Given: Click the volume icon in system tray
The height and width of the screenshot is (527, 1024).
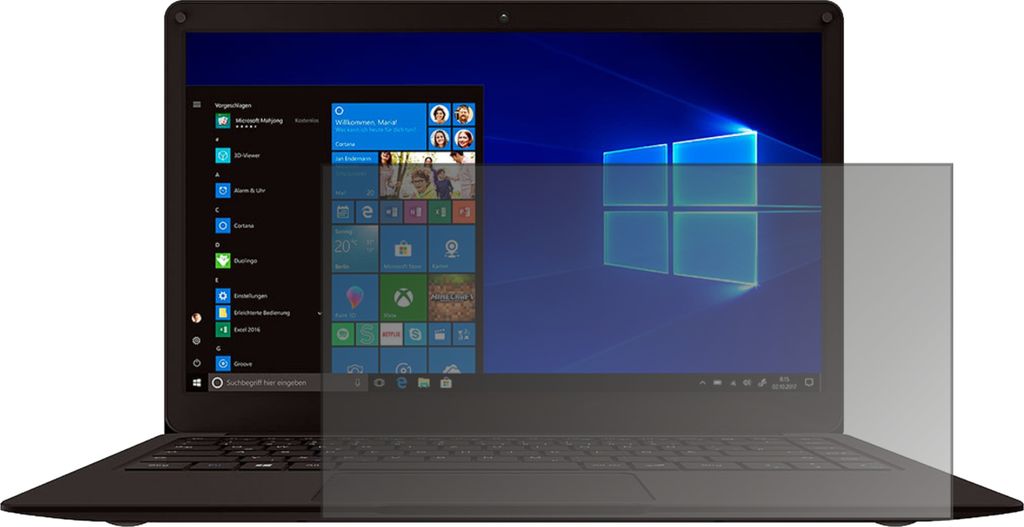Looking at the screenshot, I should [745, 382].
